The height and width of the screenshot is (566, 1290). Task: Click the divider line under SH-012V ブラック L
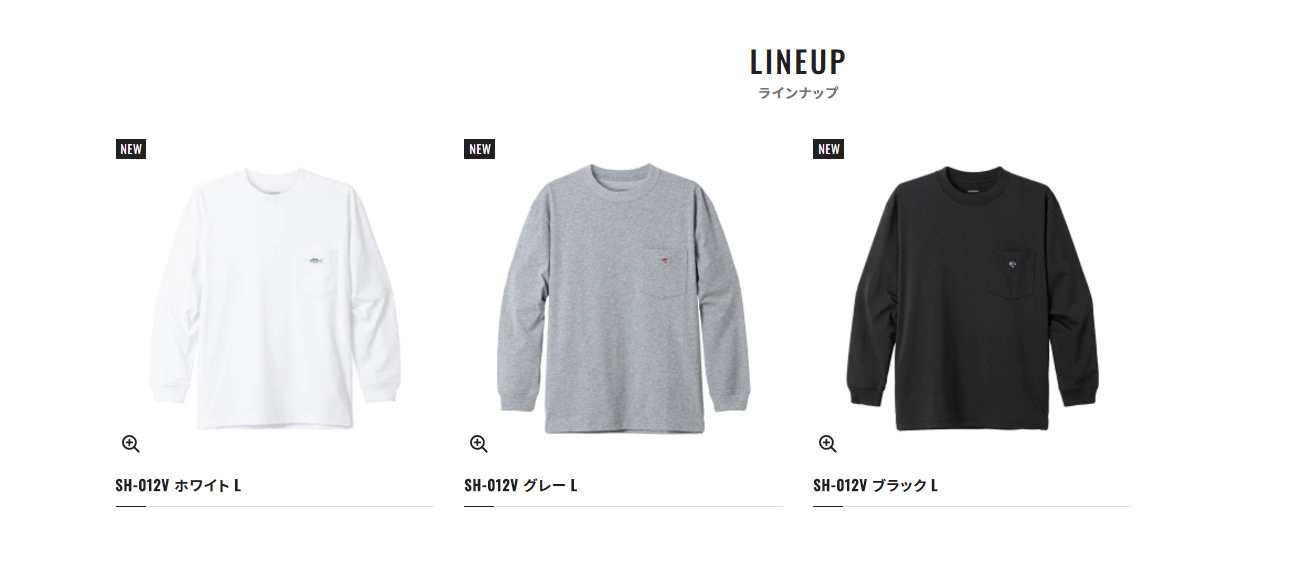(972, 507)
